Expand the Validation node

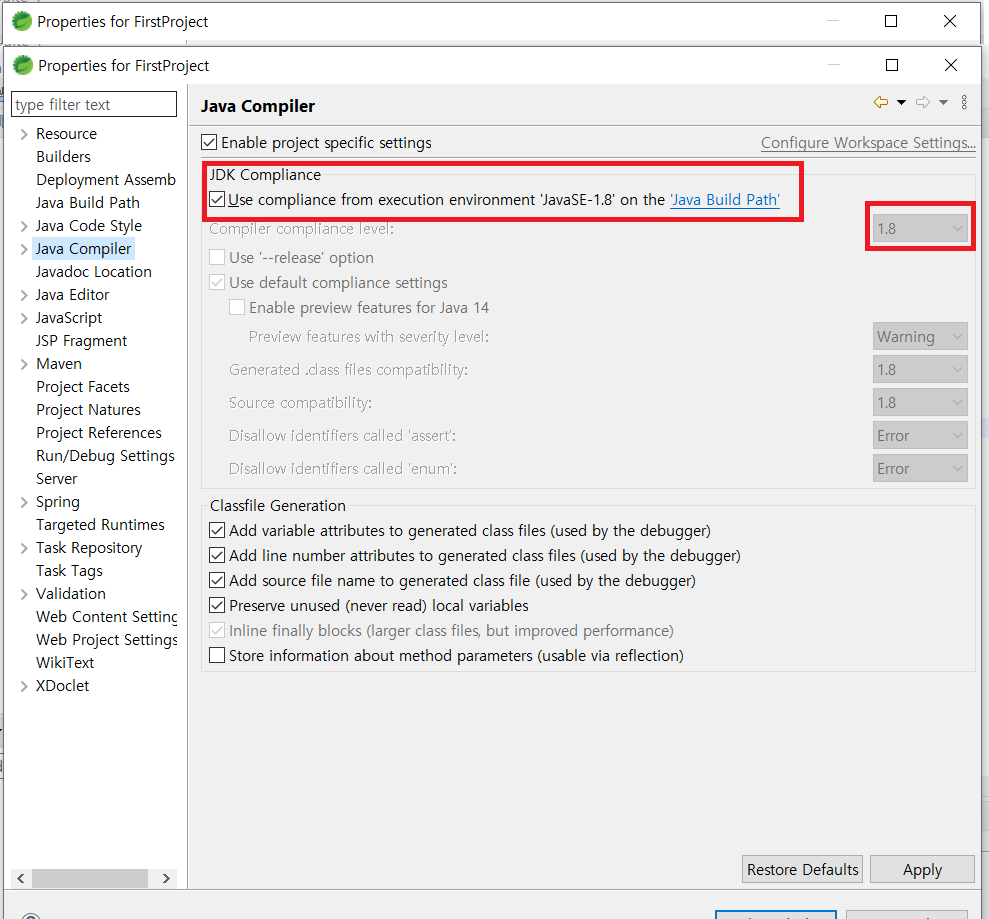point(24,594)
